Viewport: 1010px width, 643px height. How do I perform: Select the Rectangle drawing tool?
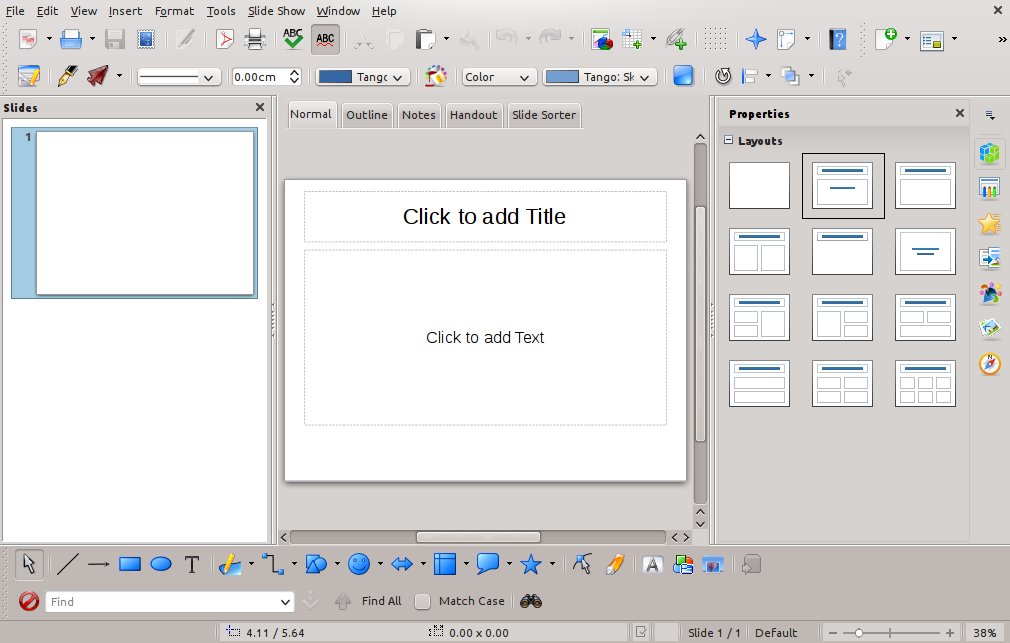coord(129,565)
